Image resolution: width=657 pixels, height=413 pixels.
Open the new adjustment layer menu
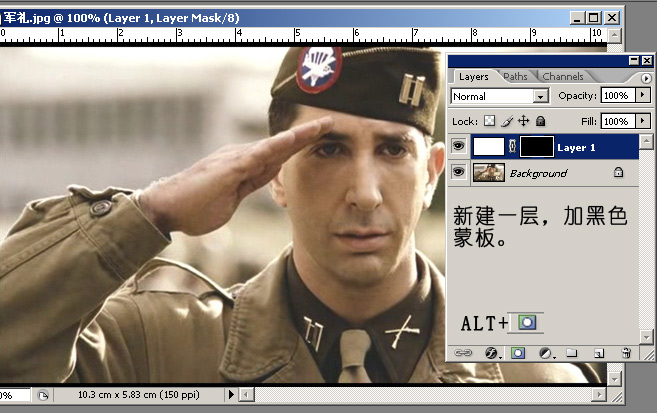coord(546,354)
